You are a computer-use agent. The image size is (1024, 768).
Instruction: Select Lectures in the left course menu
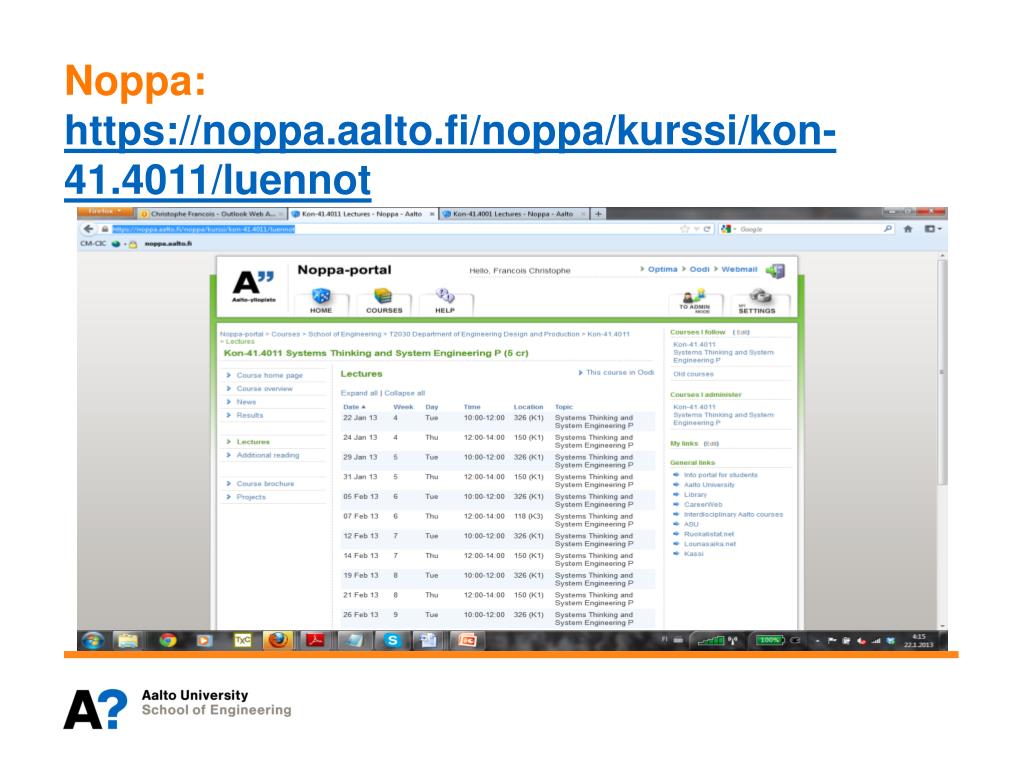(x=253, y=442)
